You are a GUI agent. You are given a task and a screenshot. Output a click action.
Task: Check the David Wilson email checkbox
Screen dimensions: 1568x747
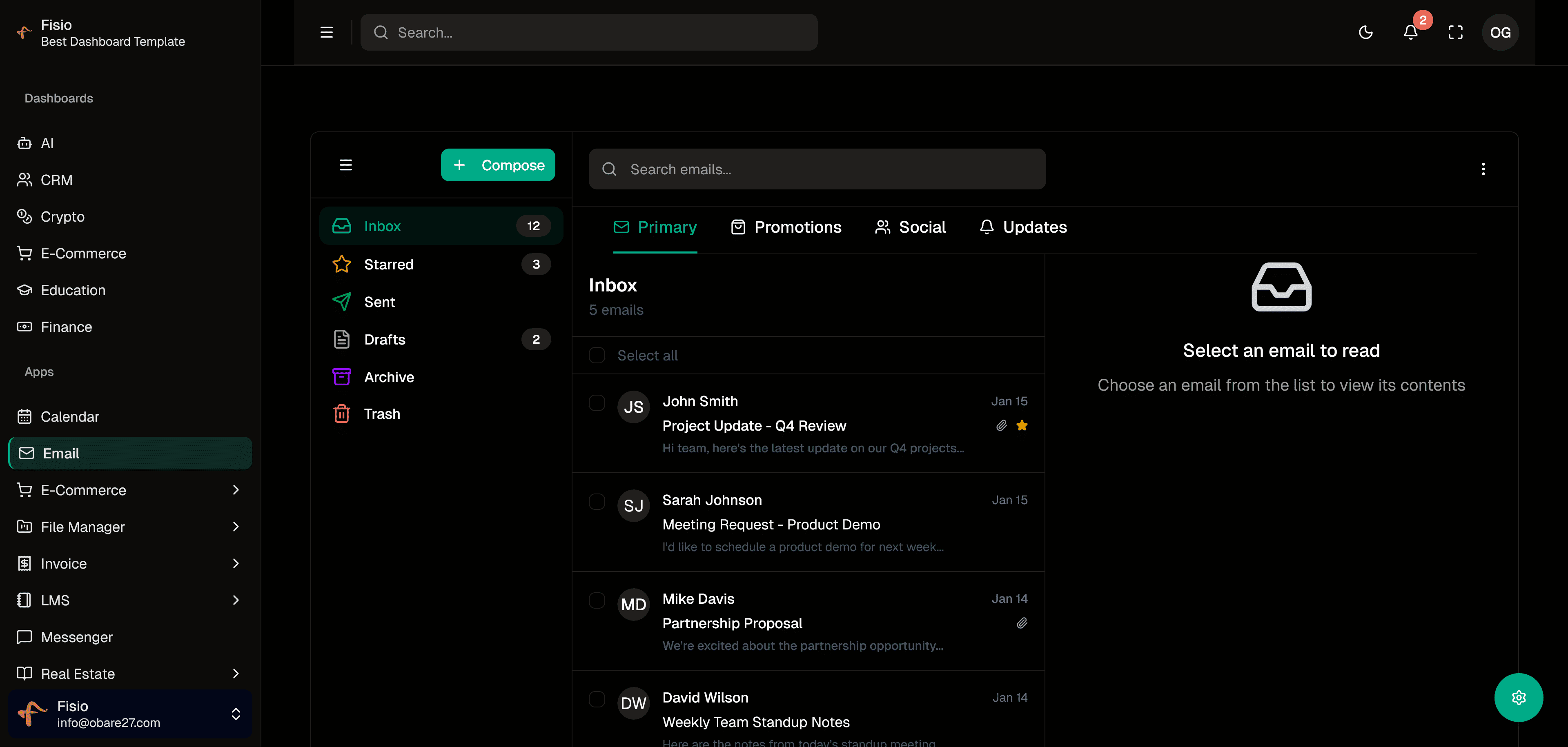597,699
